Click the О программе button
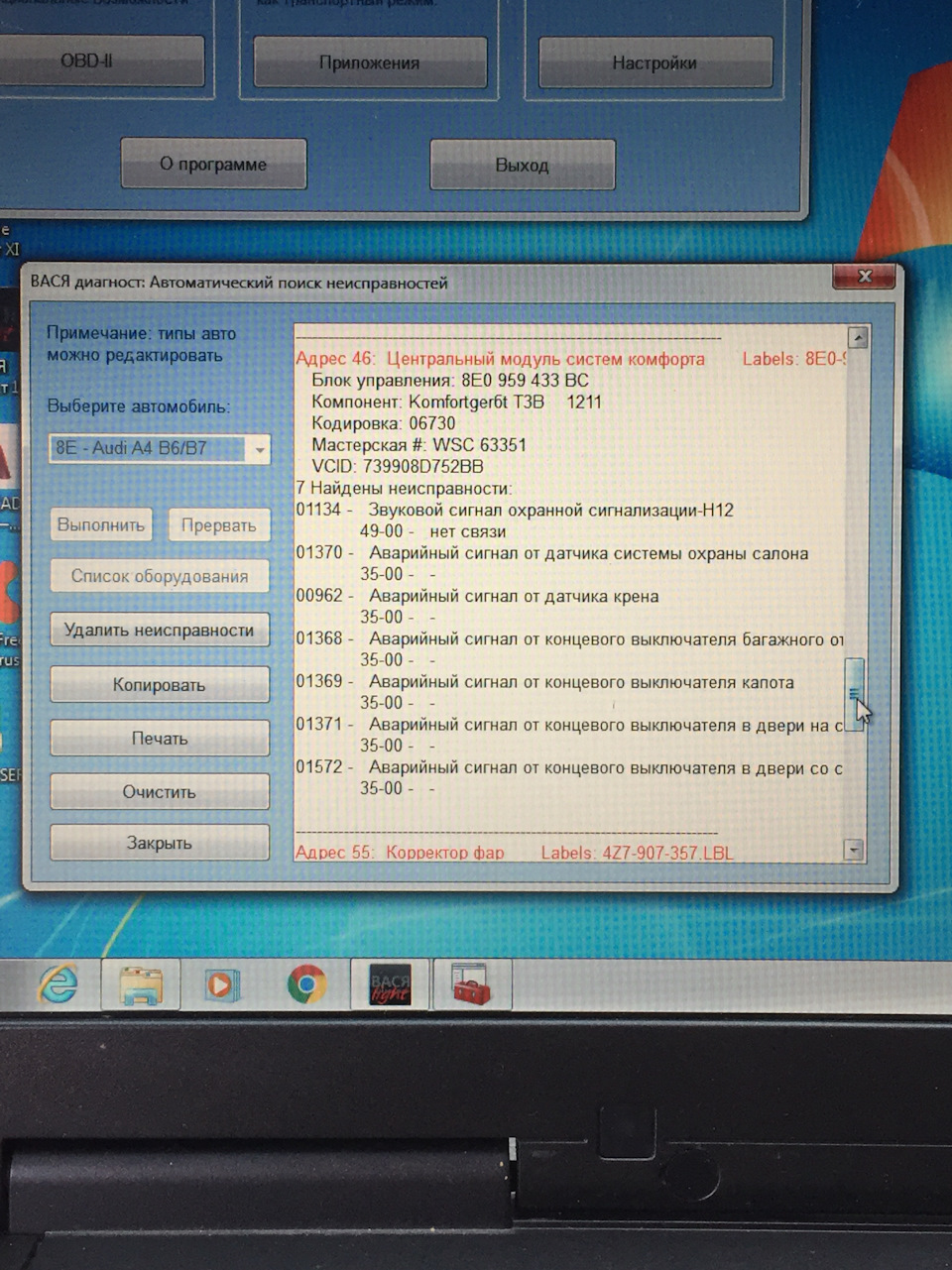952x1270 pixels. click(213, 164)
